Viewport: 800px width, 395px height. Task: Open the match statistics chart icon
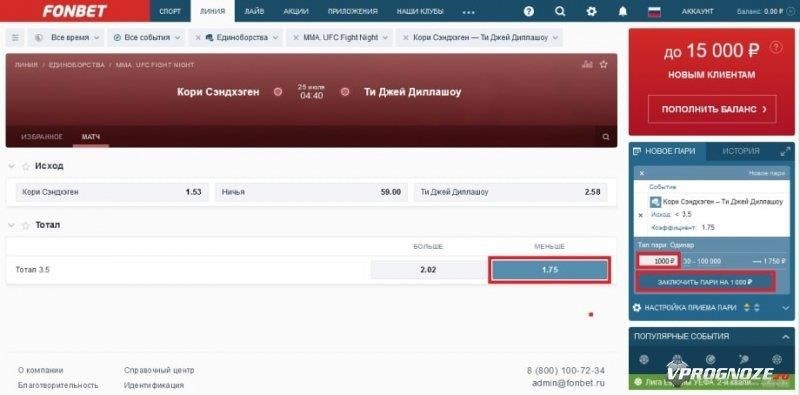587,64
